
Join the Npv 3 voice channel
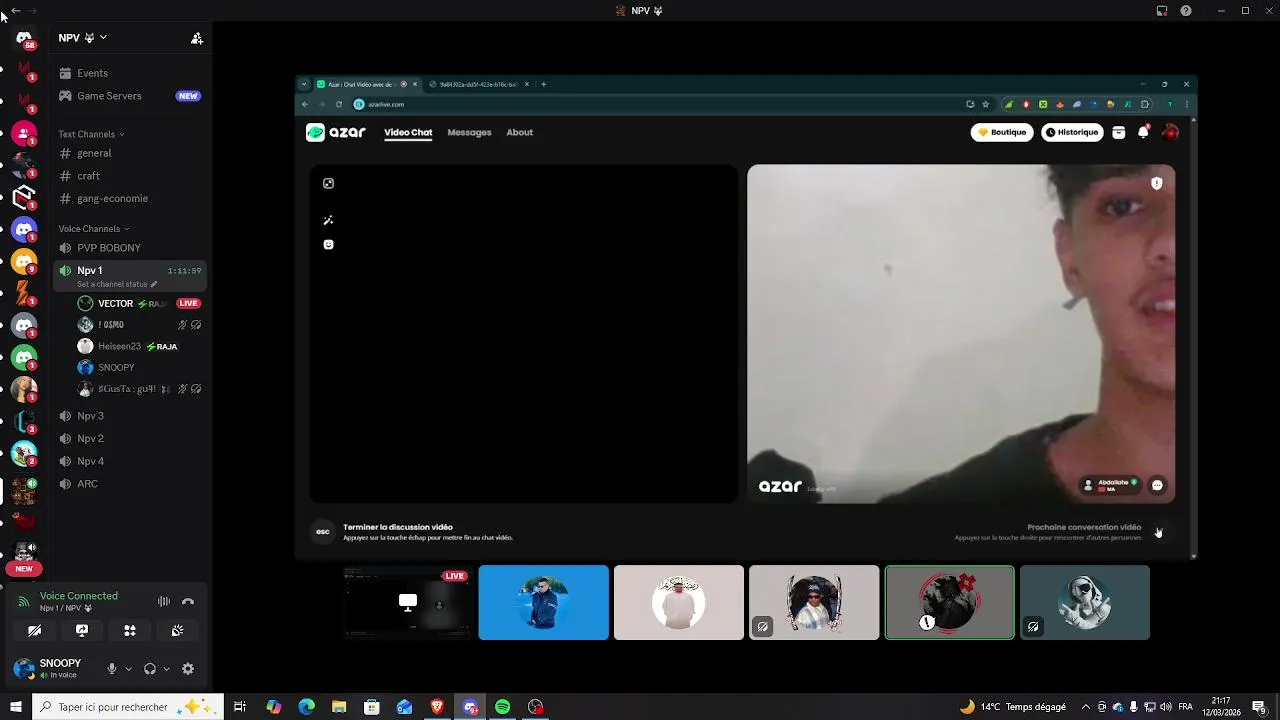tap(130, 416)
